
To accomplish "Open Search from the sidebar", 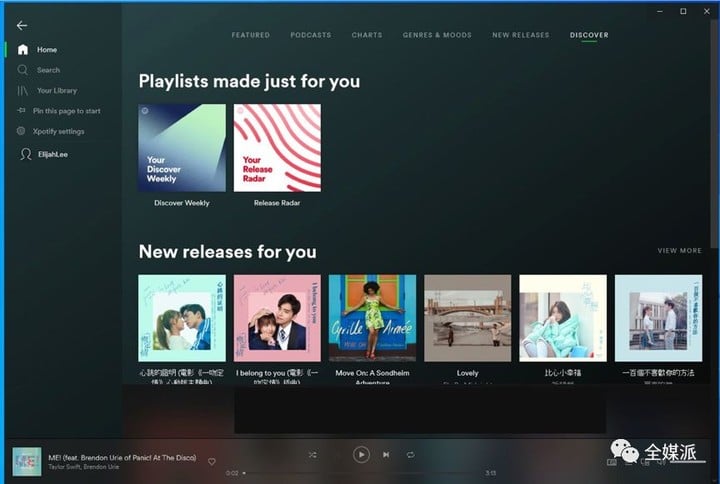I will (49, 70).
